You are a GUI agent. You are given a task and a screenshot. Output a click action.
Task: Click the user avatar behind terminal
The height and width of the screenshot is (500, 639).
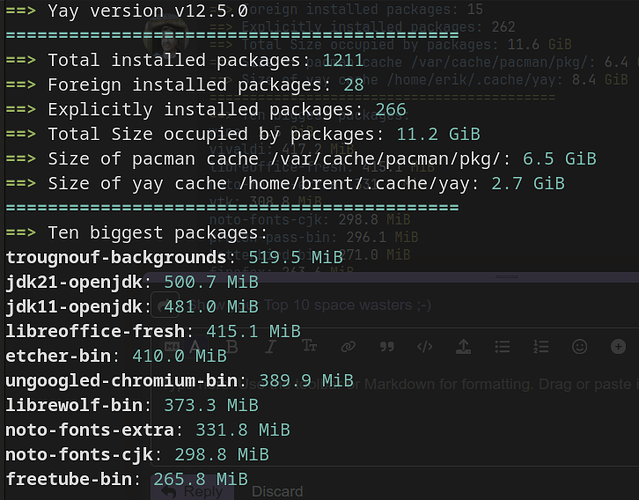[x=165, y=37]
